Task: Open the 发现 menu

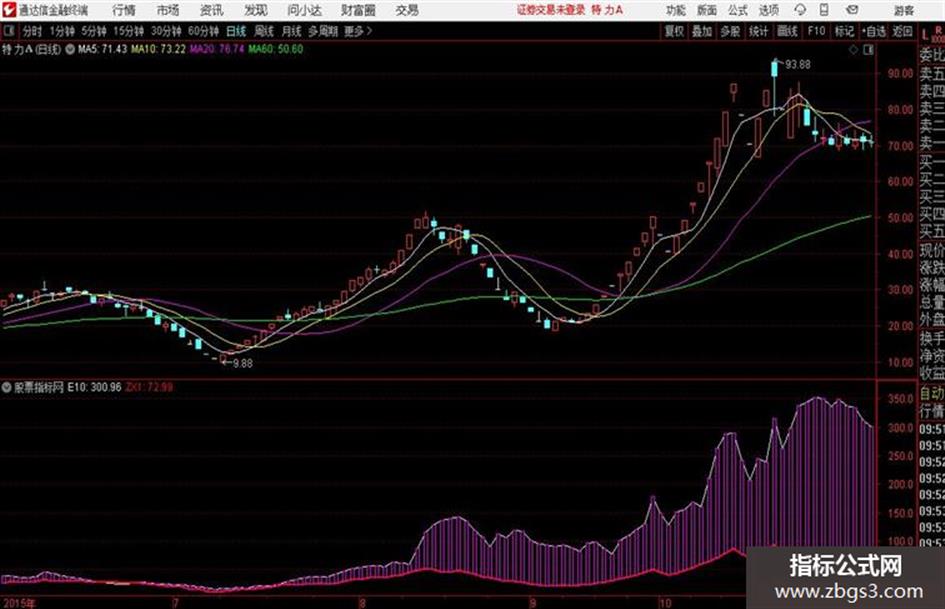Action: pos(256,10)
